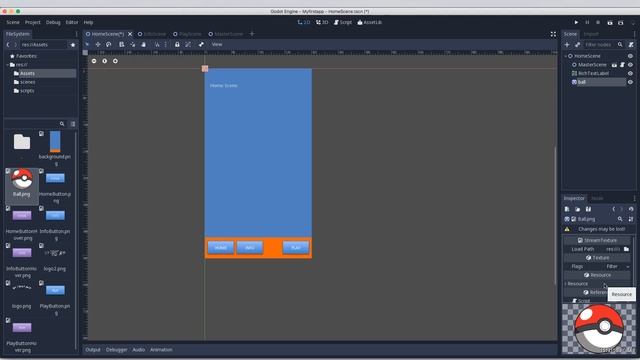Open the Debug menu
640x360 pixels.
53,22
